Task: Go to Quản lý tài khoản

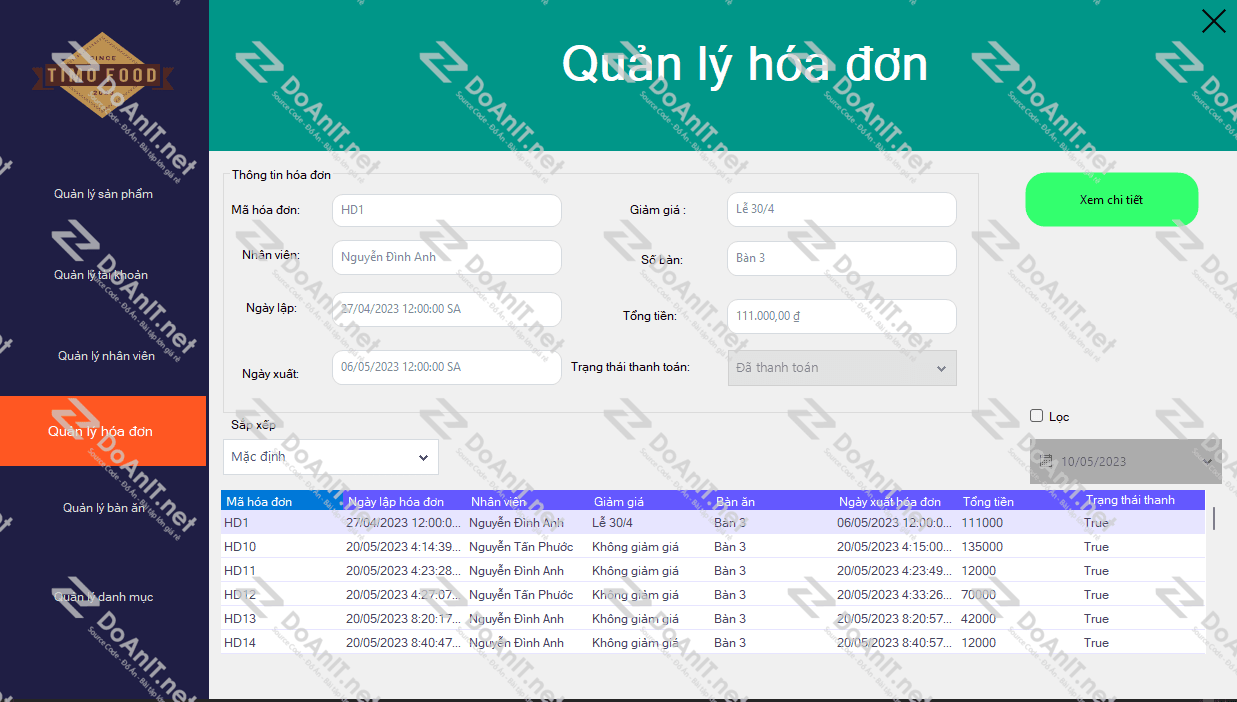Action: coord(104,275)
